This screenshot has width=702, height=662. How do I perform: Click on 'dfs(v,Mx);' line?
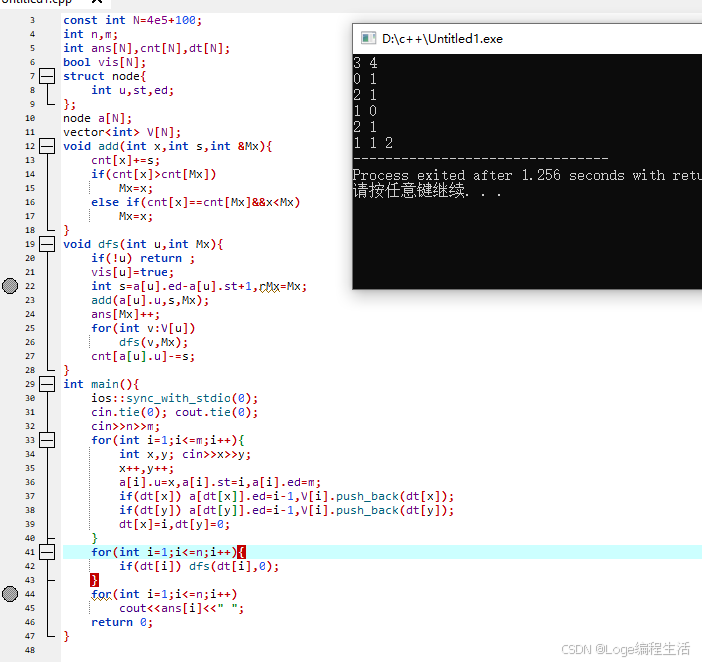[x=154, y=342]
